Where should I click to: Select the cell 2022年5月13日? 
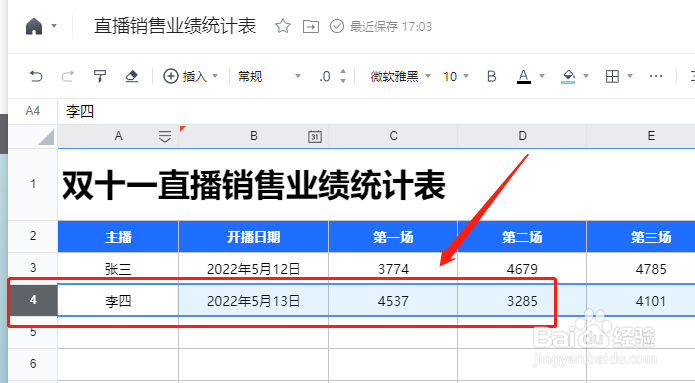[254, 301]
